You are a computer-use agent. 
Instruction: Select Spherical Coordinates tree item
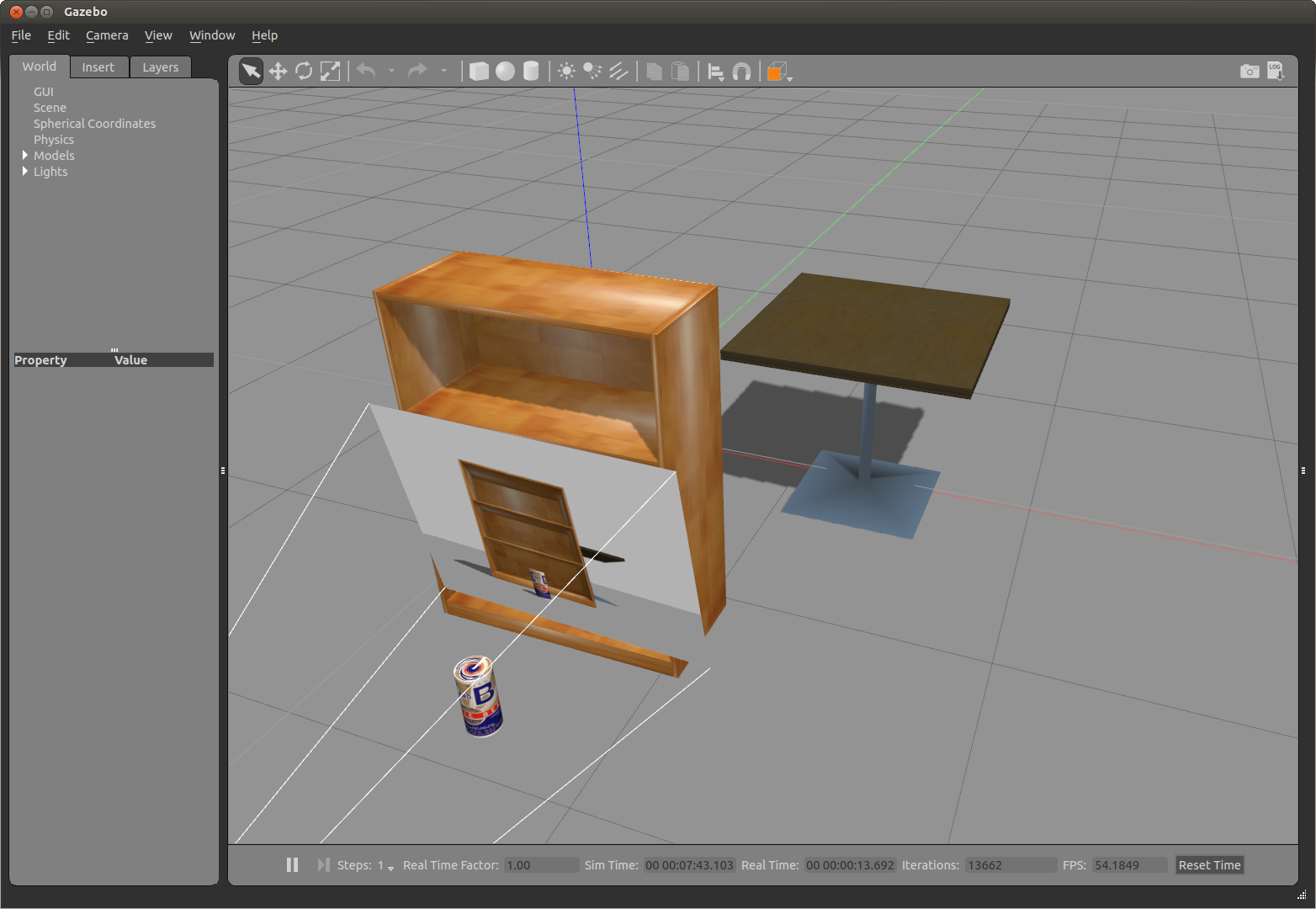coord(94,124)
